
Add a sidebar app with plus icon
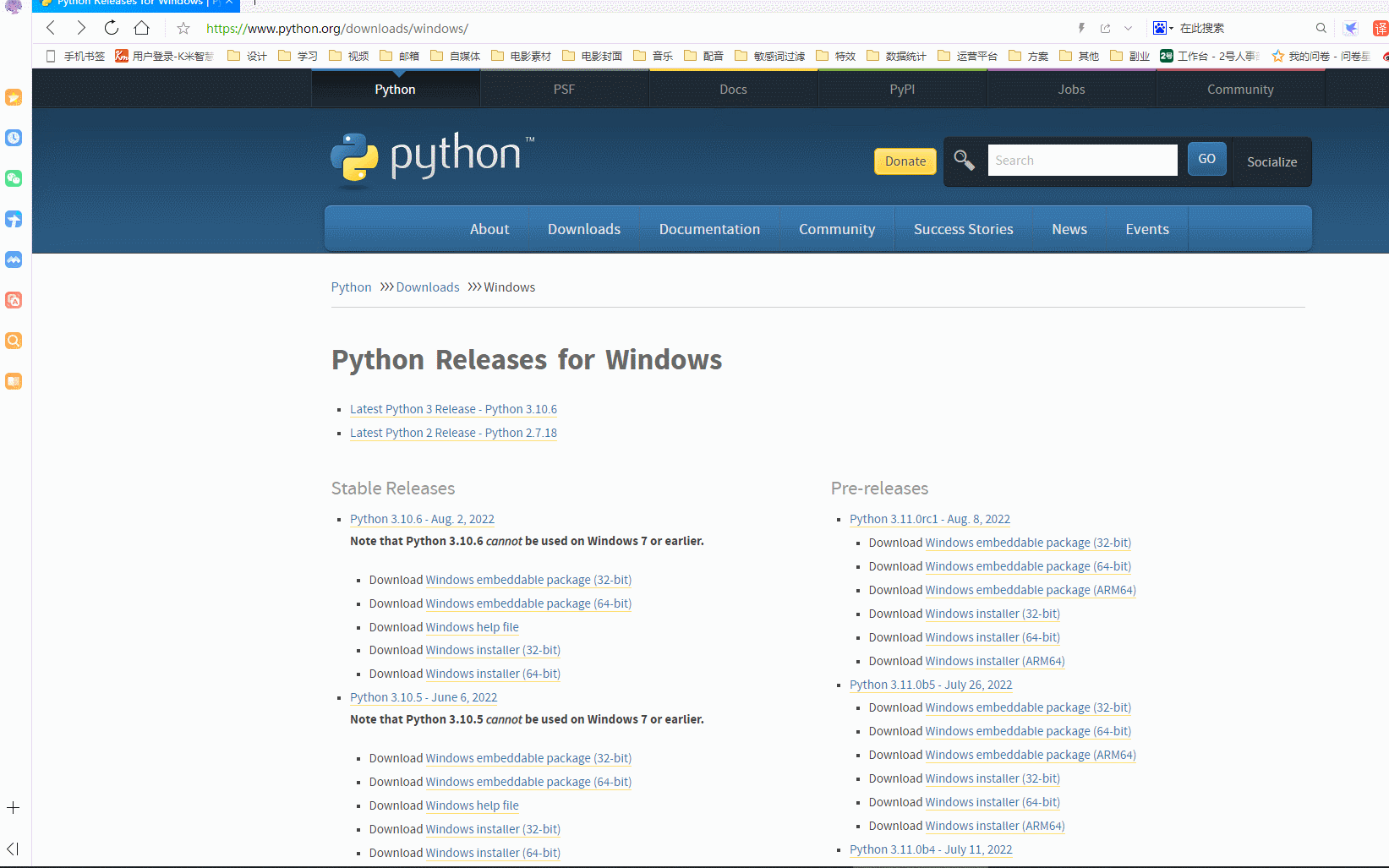tap(14, 808)
